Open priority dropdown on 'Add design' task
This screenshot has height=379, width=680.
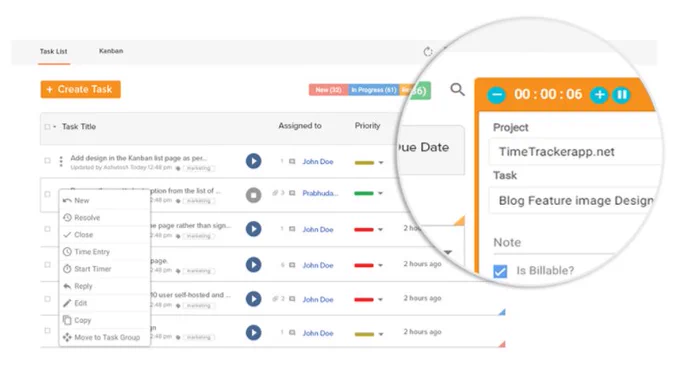[381, 163]
